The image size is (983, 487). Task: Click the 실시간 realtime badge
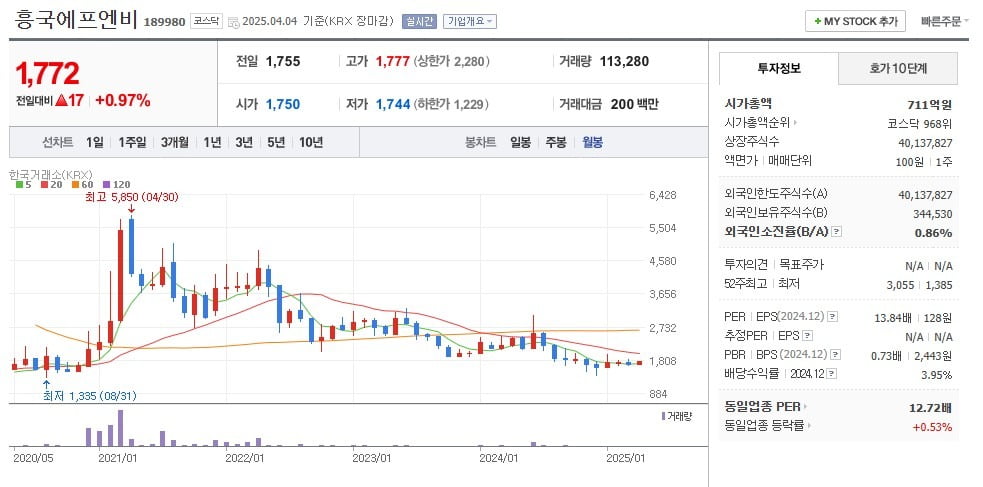[x=419, y=21]
